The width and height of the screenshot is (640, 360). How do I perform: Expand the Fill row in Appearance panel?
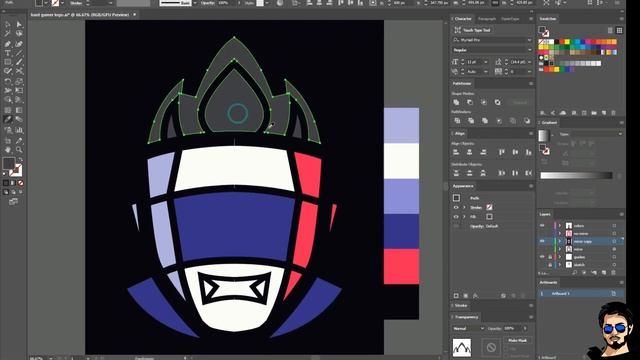point(464,217)
